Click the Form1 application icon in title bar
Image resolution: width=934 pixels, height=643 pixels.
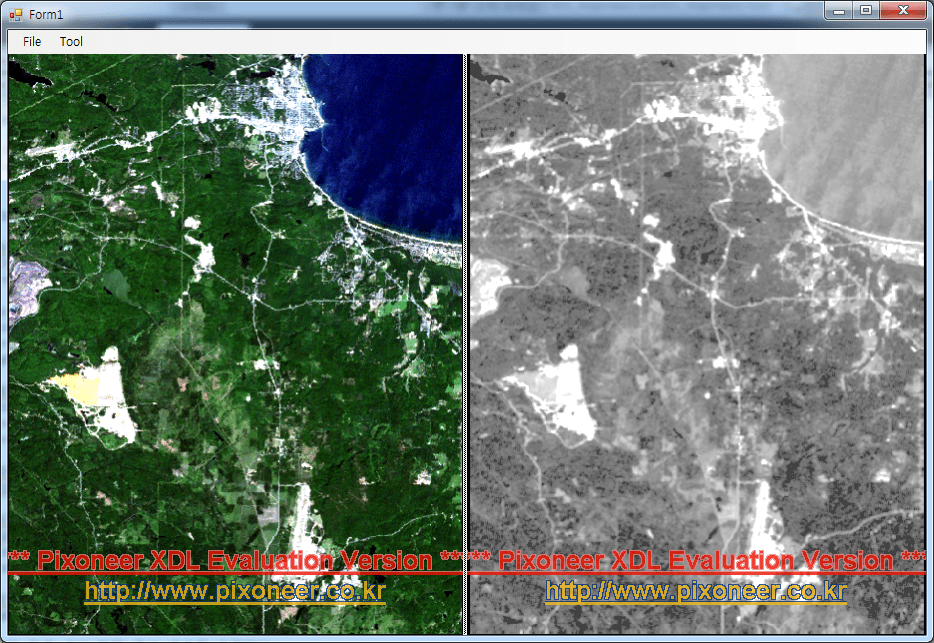coord(15,14)
